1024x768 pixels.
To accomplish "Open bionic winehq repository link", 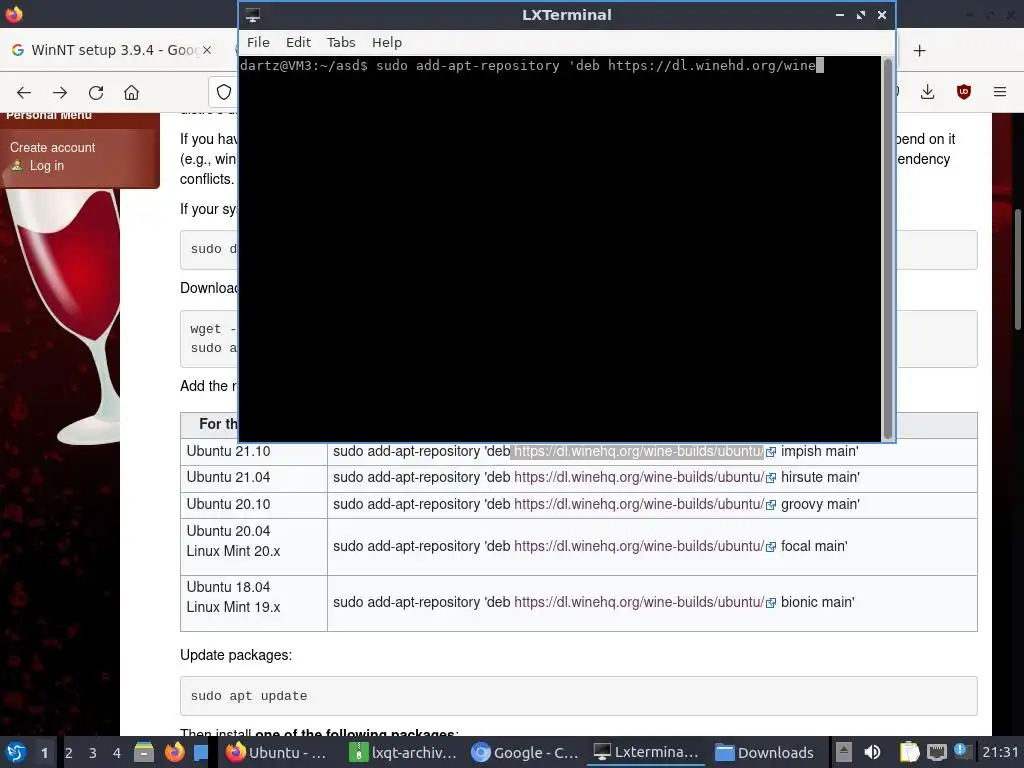I will pyautogui.click(x=639, y=602).
